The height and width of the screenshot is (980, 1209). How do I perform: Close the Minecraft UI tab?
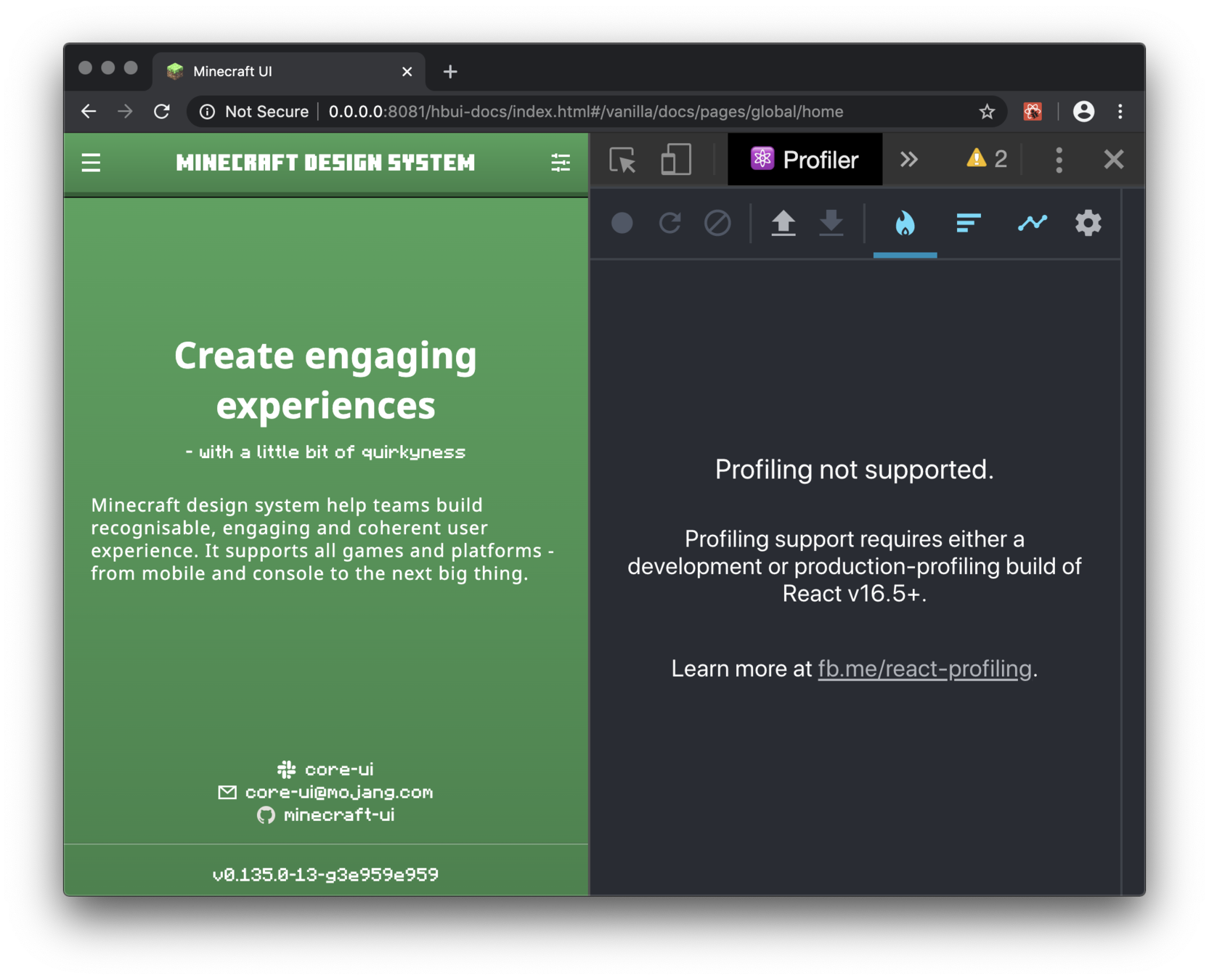pos(407,71)
